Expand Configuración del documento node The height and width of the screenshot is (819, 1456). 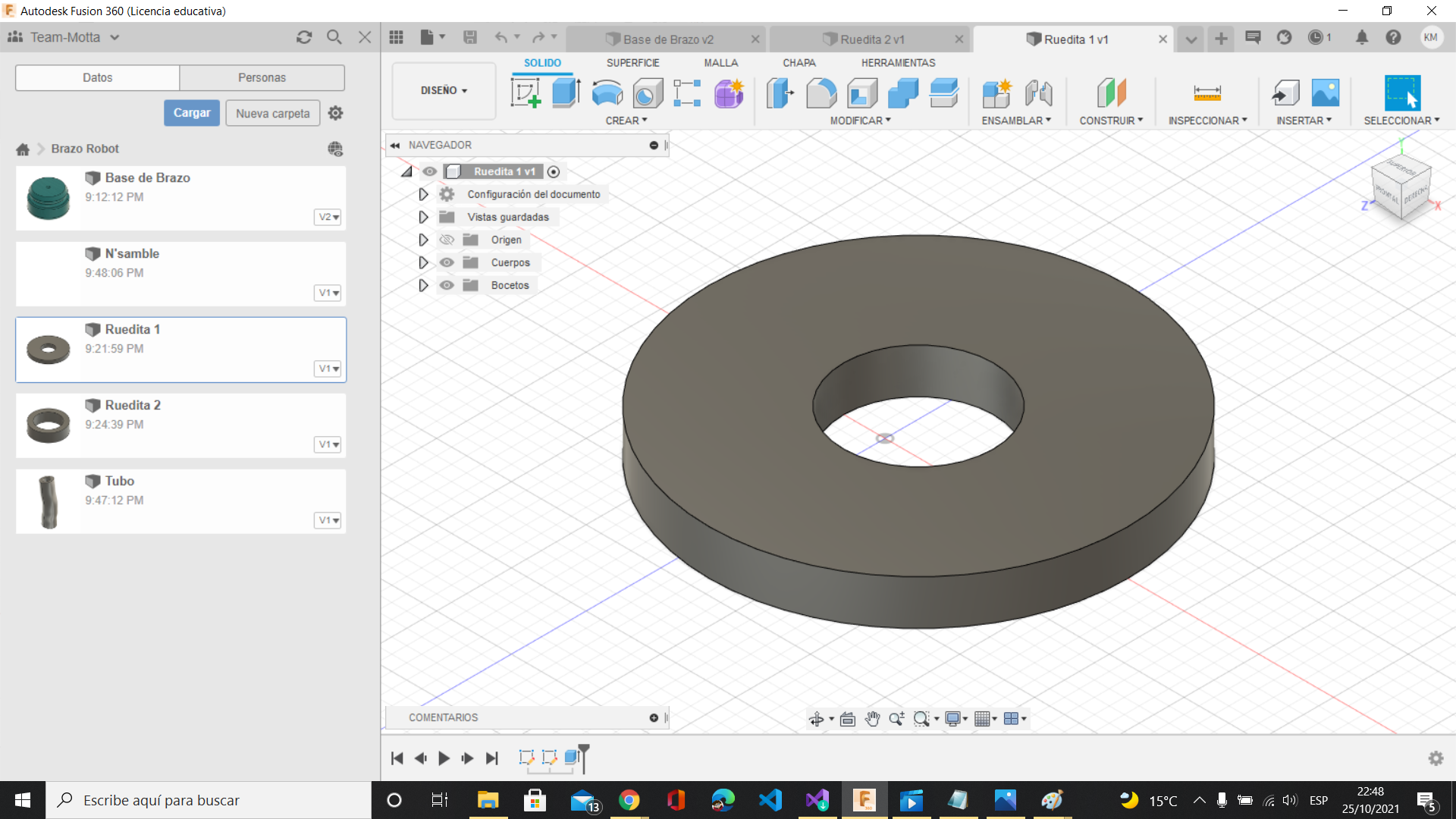[x=423, y=195]
